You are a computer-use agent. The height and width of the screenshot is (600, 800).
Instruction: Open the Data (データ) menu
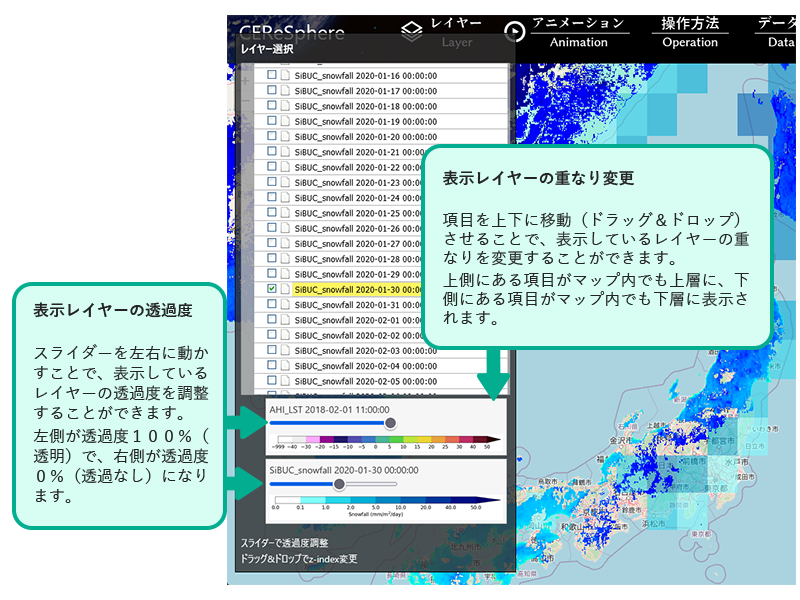click(x=777, y=32)
